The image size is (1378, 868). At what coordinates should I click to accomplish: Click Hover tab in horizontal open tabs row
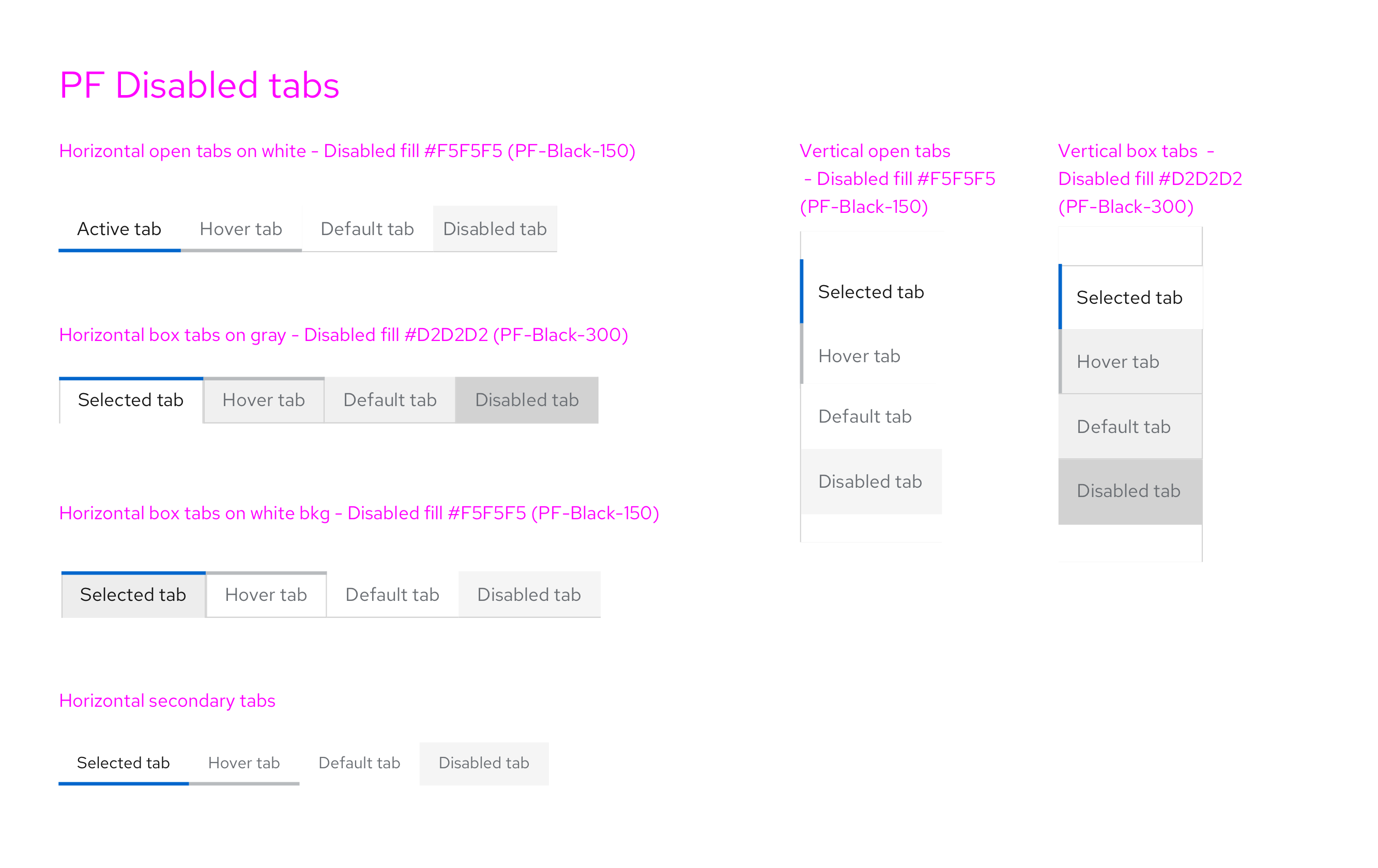pos(240,229)
